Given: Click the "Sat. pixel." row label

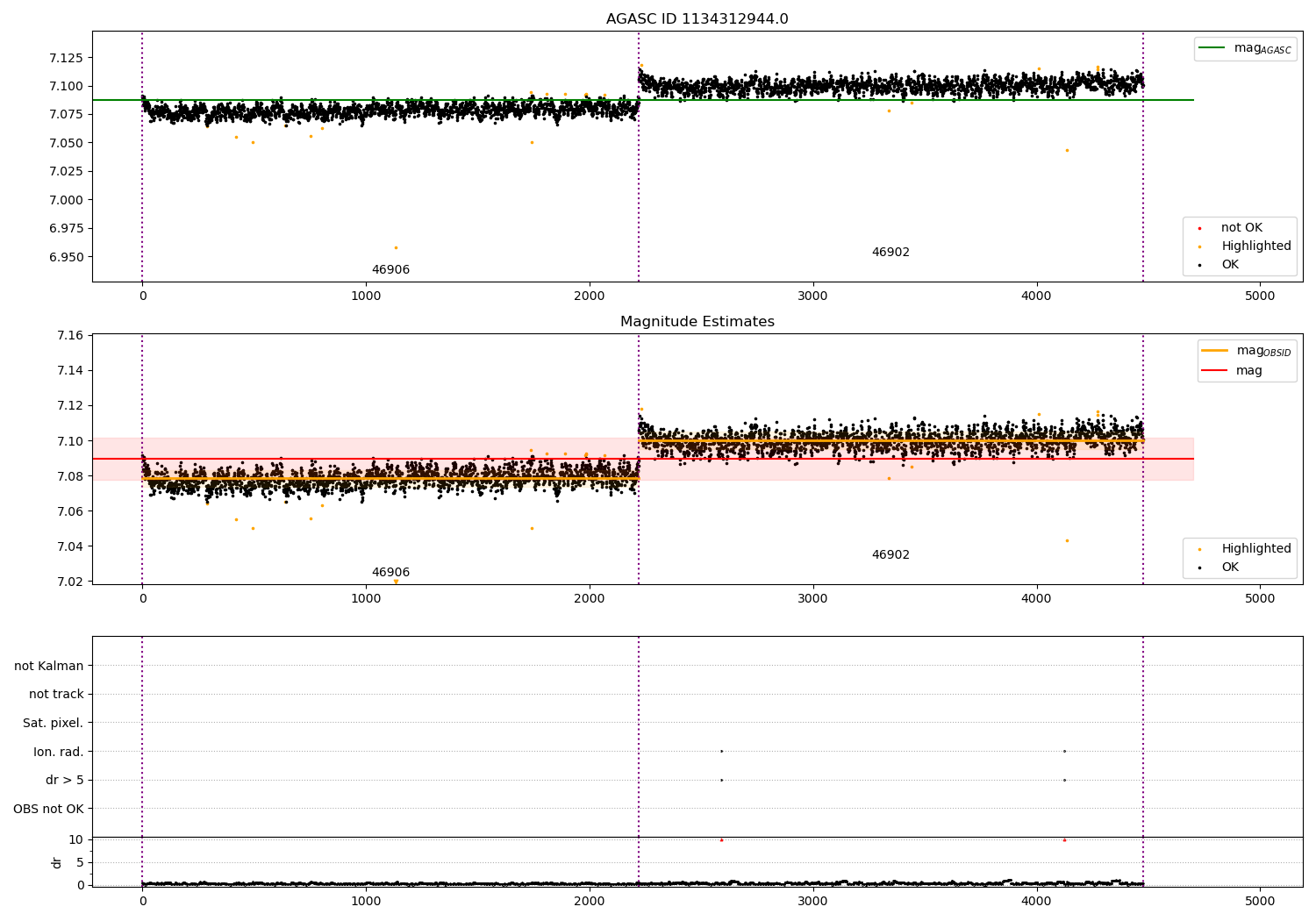Looking at the screenshot, I should [54, 723].
